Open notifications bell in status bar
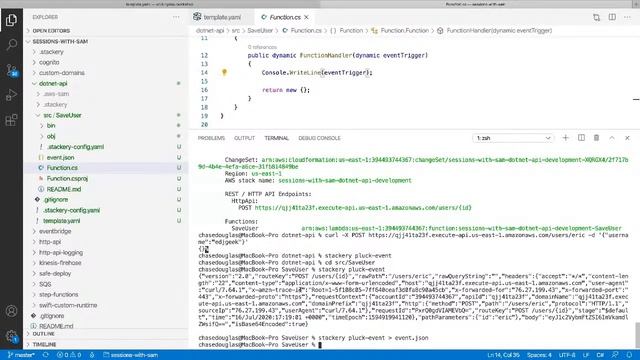Viewport: 640px width, 360px height. tap(629, 355)
